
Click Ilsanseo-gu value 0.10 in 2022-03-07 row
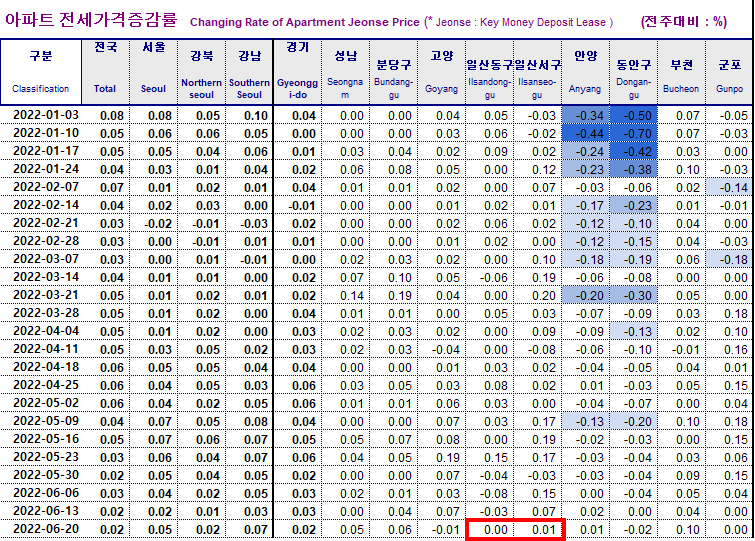tap(544, 260)
